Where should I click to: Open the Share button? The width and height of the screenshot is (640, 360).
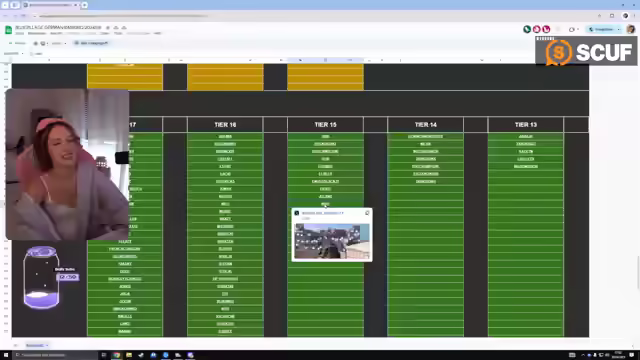click(x=601, y=29)
